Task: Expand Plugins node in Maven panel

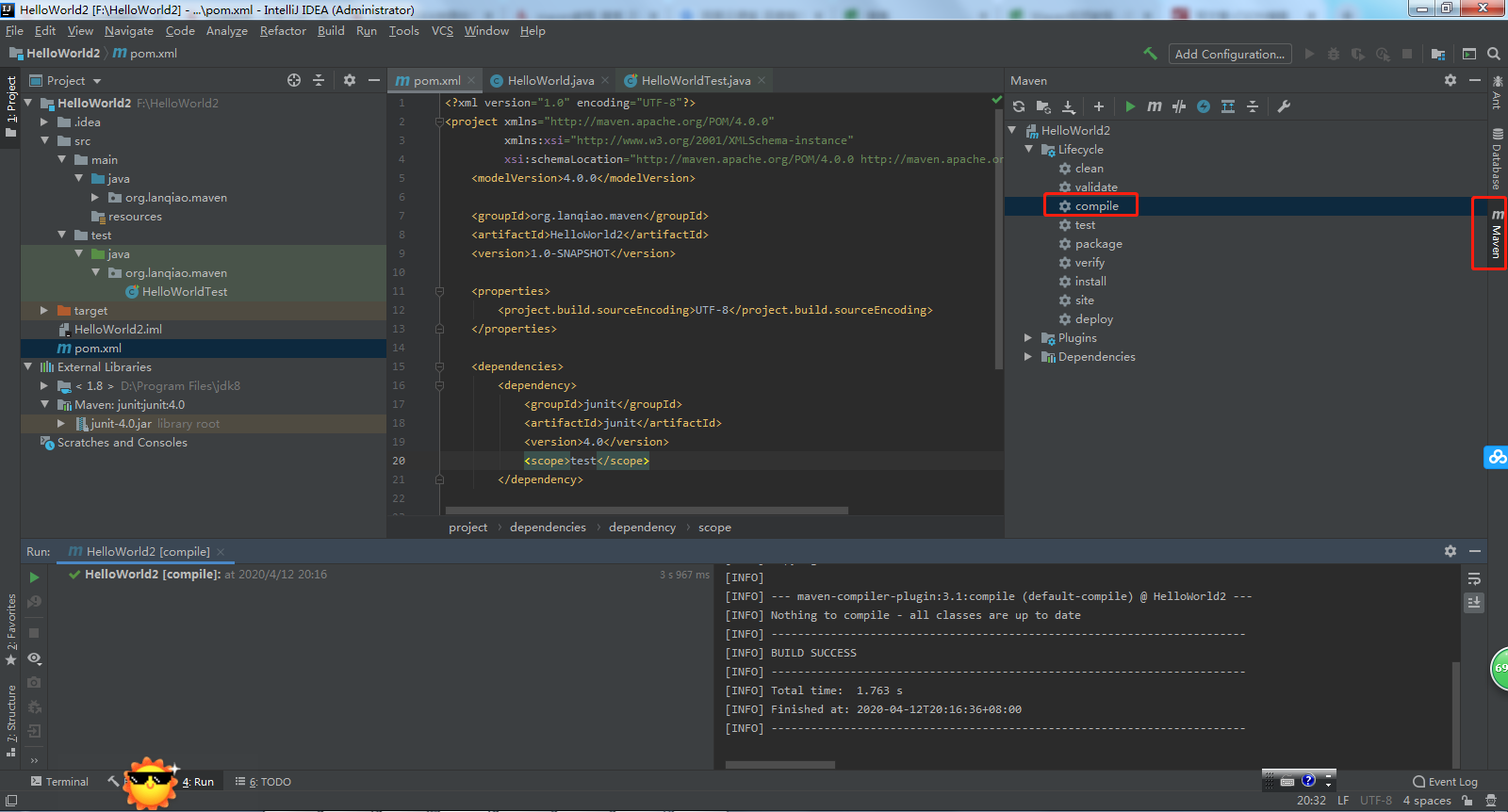Action: [1029, 337]
